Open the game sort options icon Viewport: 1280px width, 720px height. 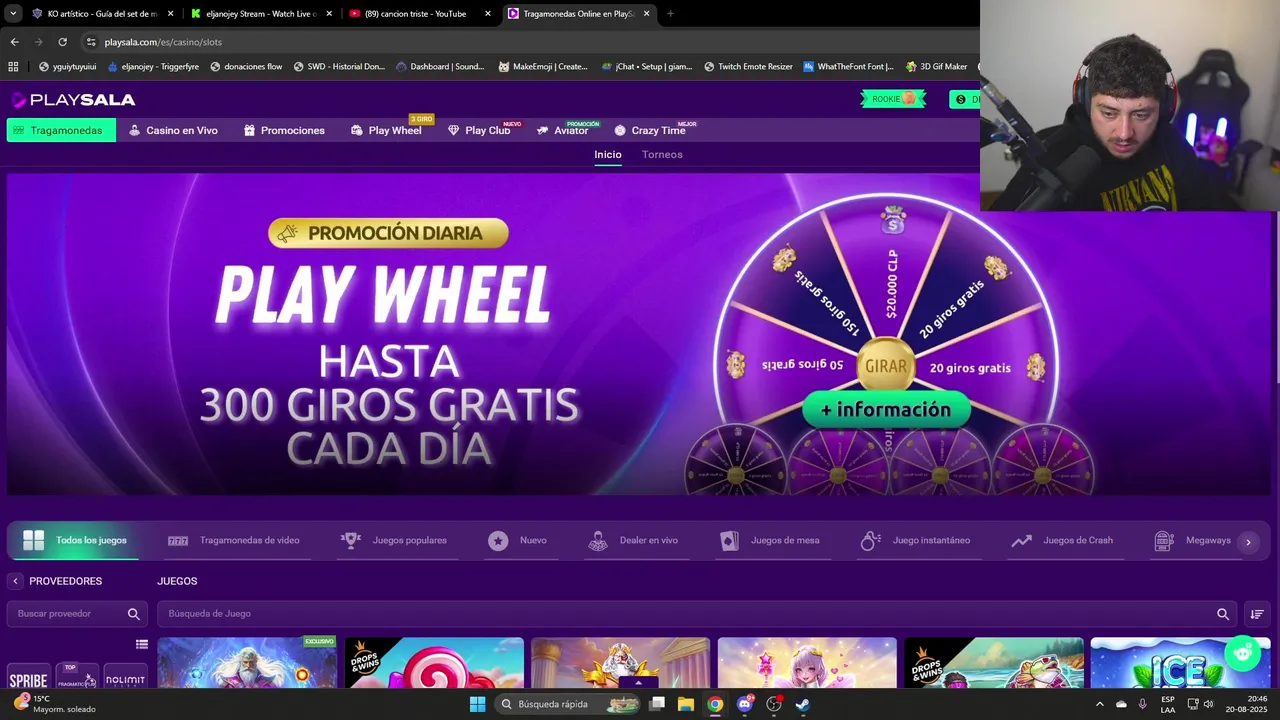[x=1257, y=614]
